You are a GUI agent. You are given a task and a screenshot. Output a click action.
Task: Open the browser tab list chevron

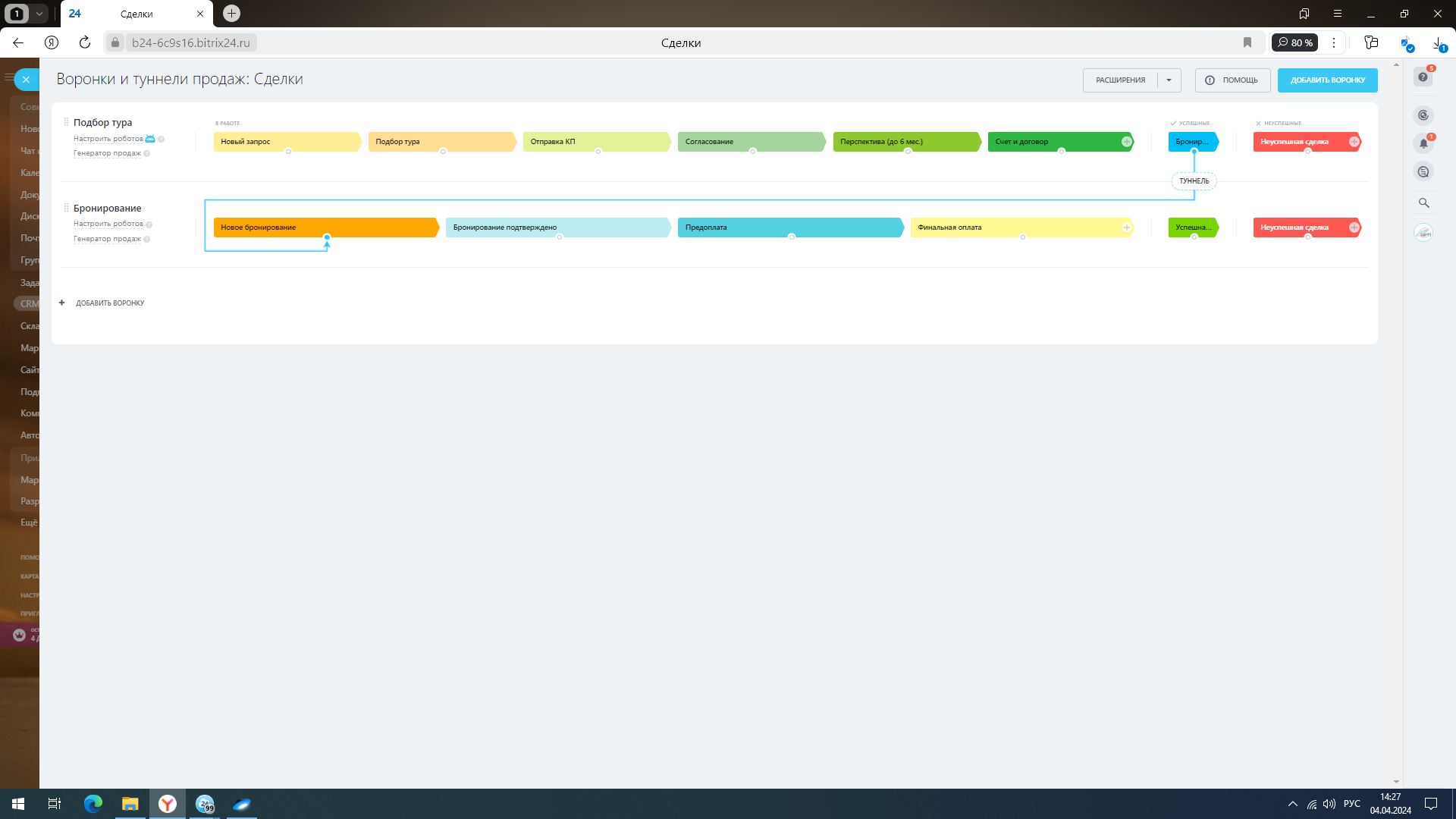click(39, 14)
